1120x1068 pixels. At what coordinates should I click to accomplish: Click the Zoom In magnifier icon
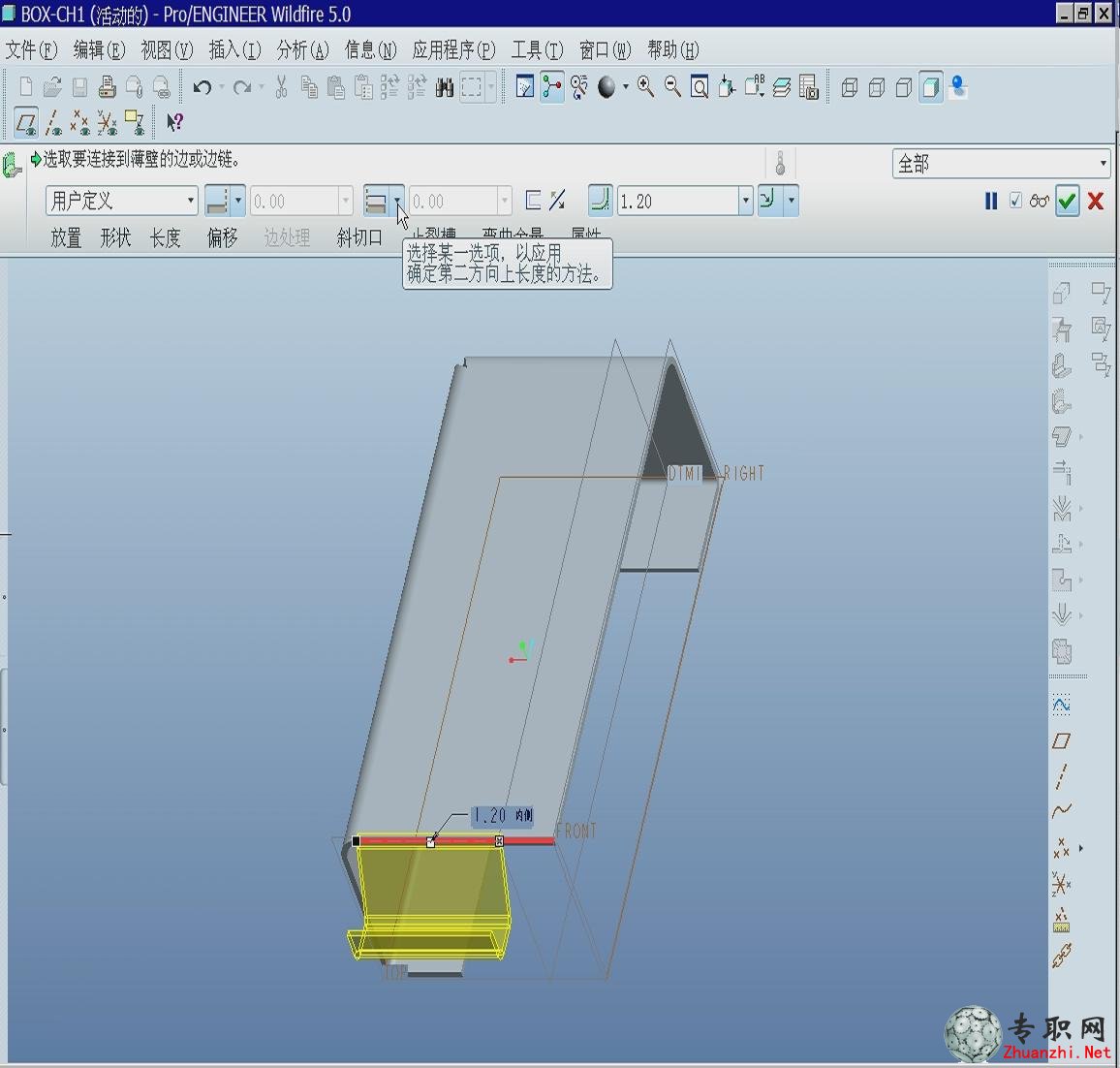tap(645, 87)
